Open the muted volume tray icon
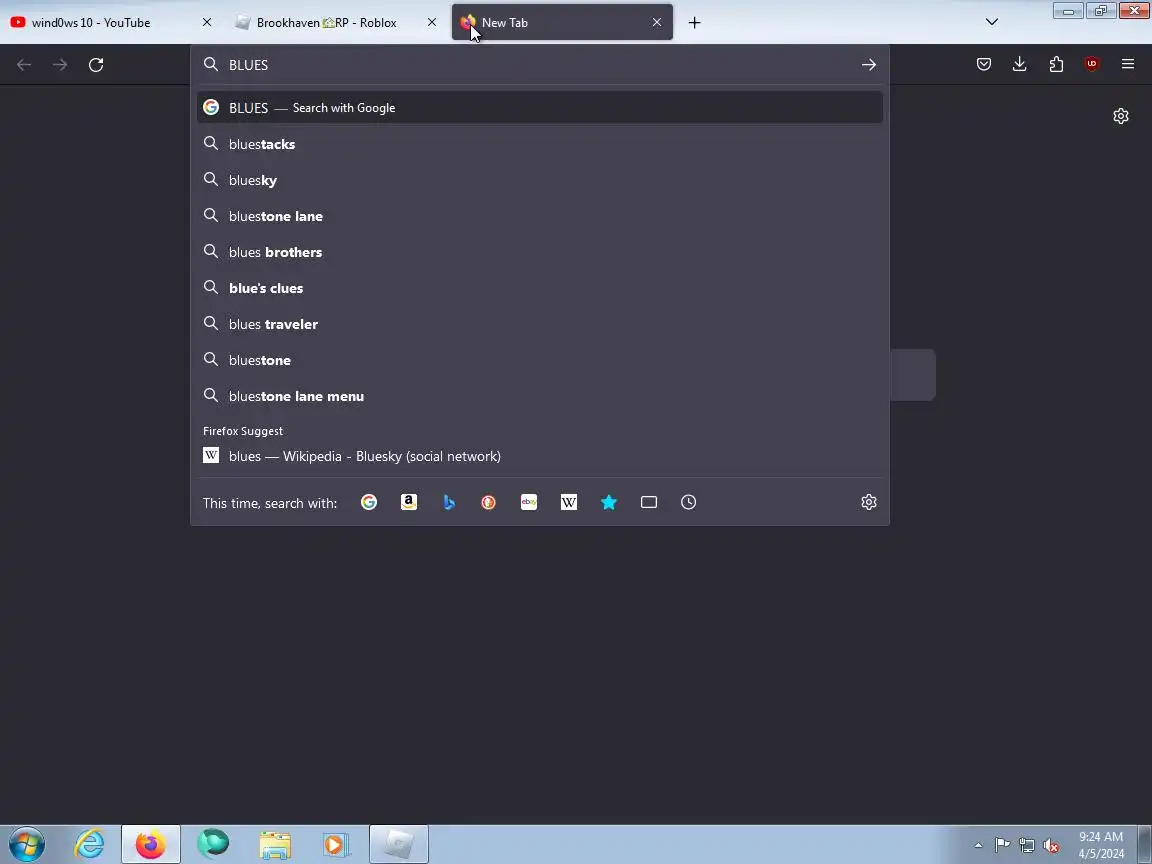Image resolution: width=1152 pixels, height=864 pixels. coord(1051,845)
